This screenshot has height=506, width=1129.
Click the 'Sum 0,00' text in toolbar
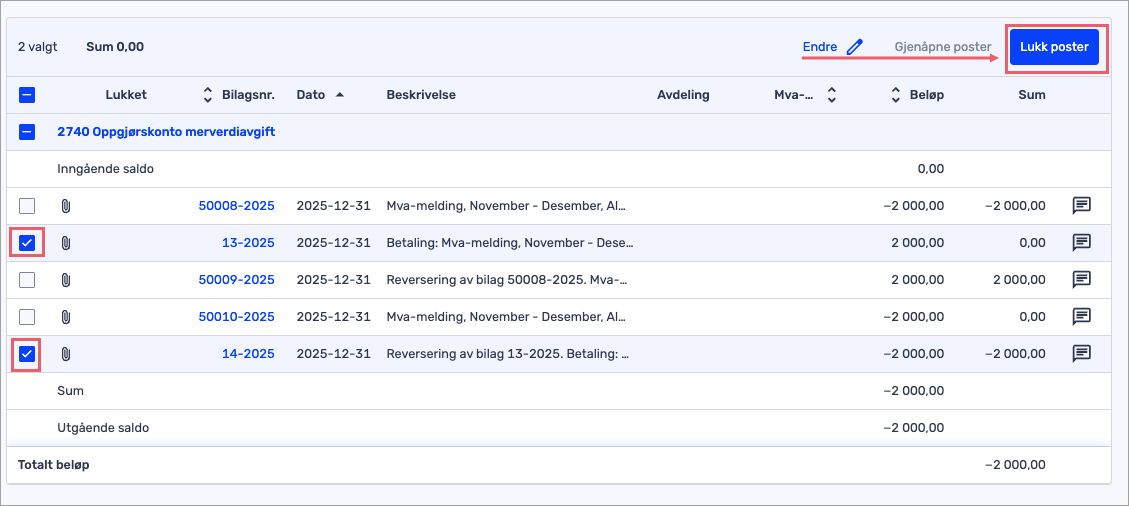(115, 48)
